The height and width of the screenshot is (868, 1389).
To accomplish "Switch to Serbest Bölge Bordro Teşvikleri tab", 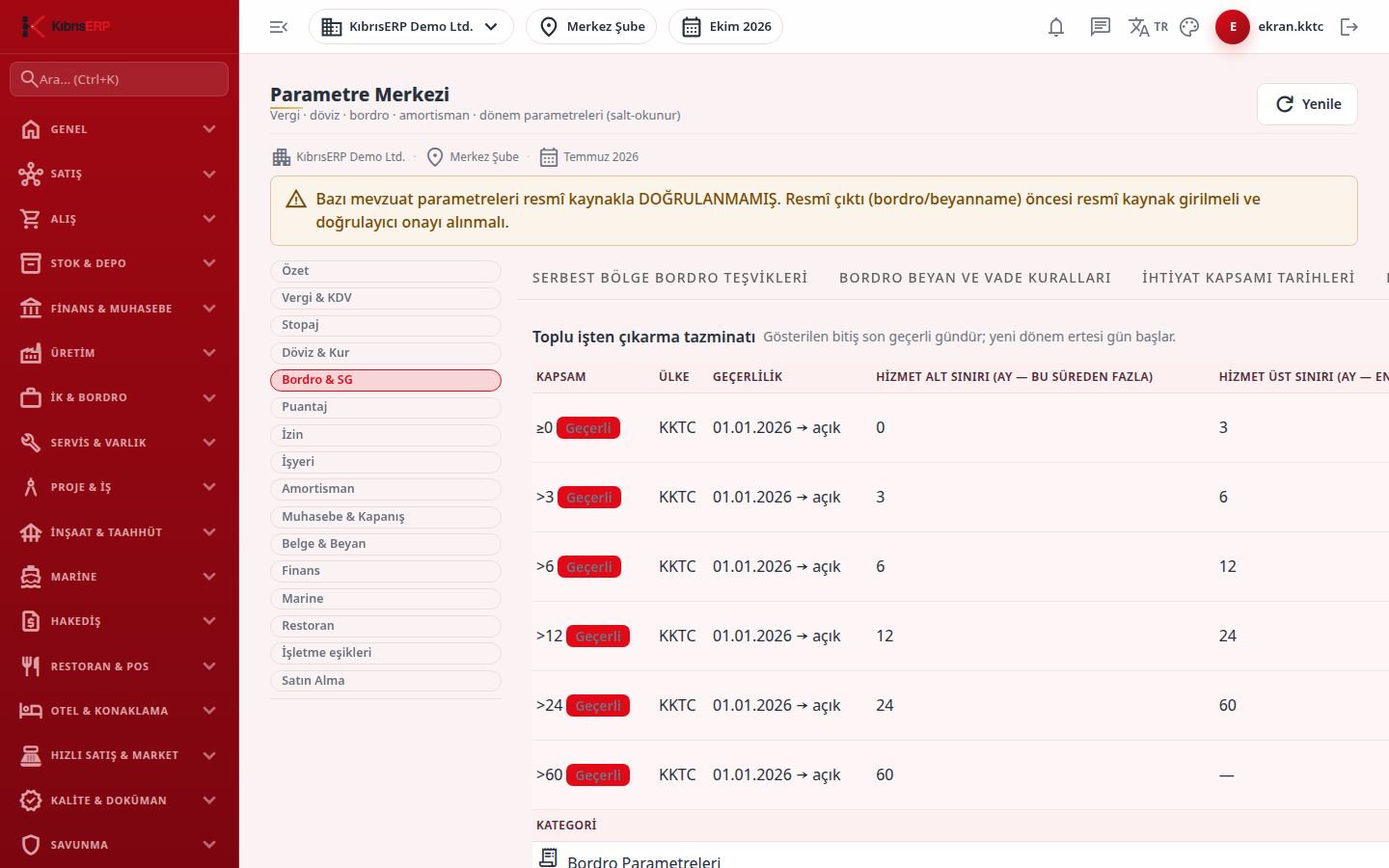I will [x=669, y=278].
